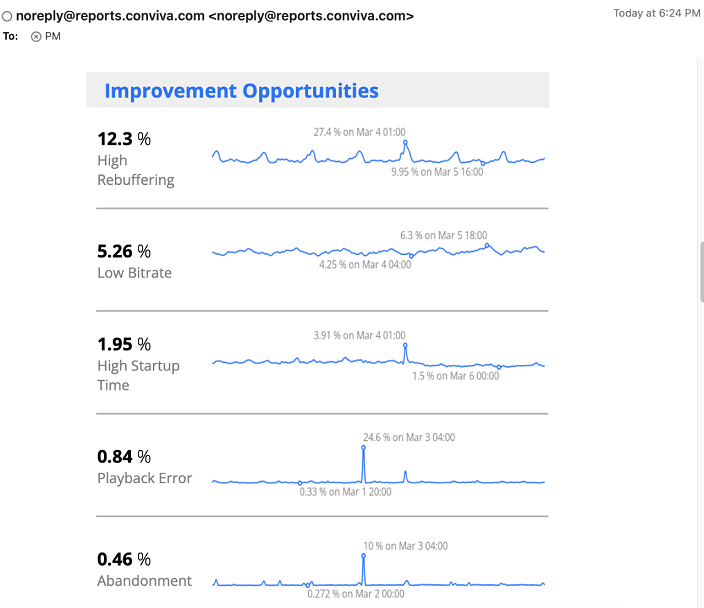Click the PM recipient name
The width and height of the screenshot is (704, 608).
(x=53, y=36)
